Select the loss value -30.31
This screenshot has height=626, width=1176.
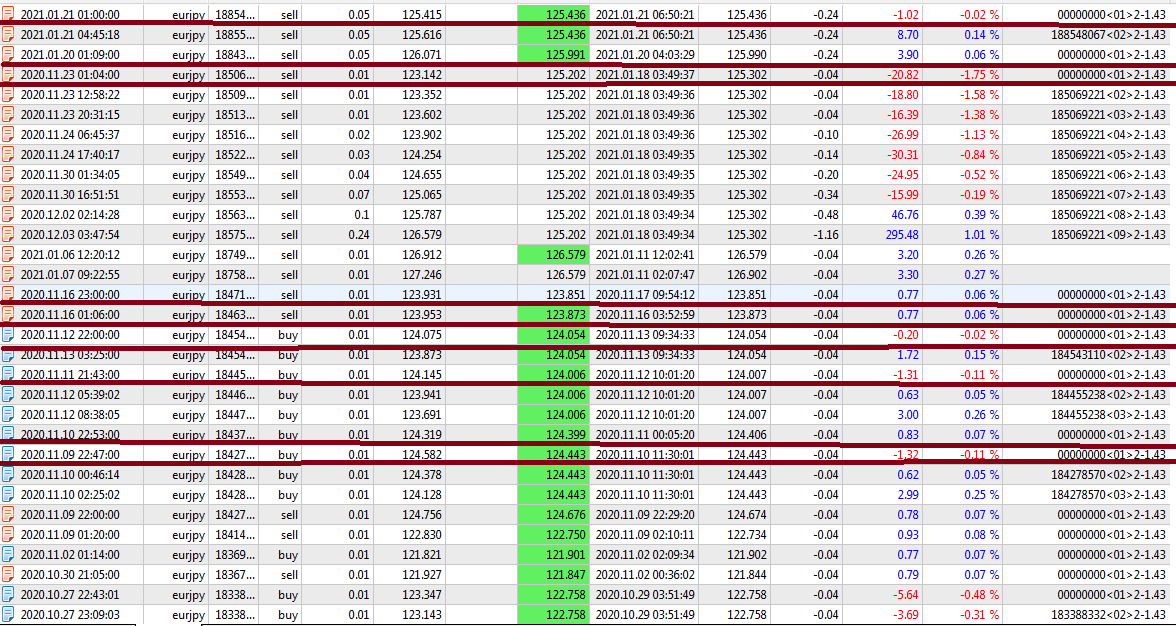tap(902, 154)
